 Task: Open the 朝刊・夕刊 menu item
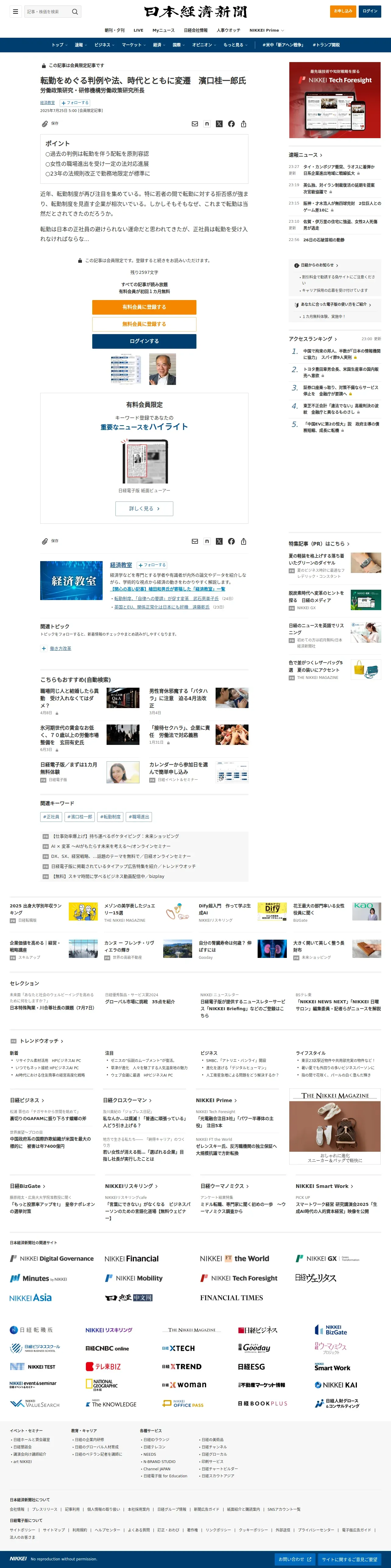[114, 30]
